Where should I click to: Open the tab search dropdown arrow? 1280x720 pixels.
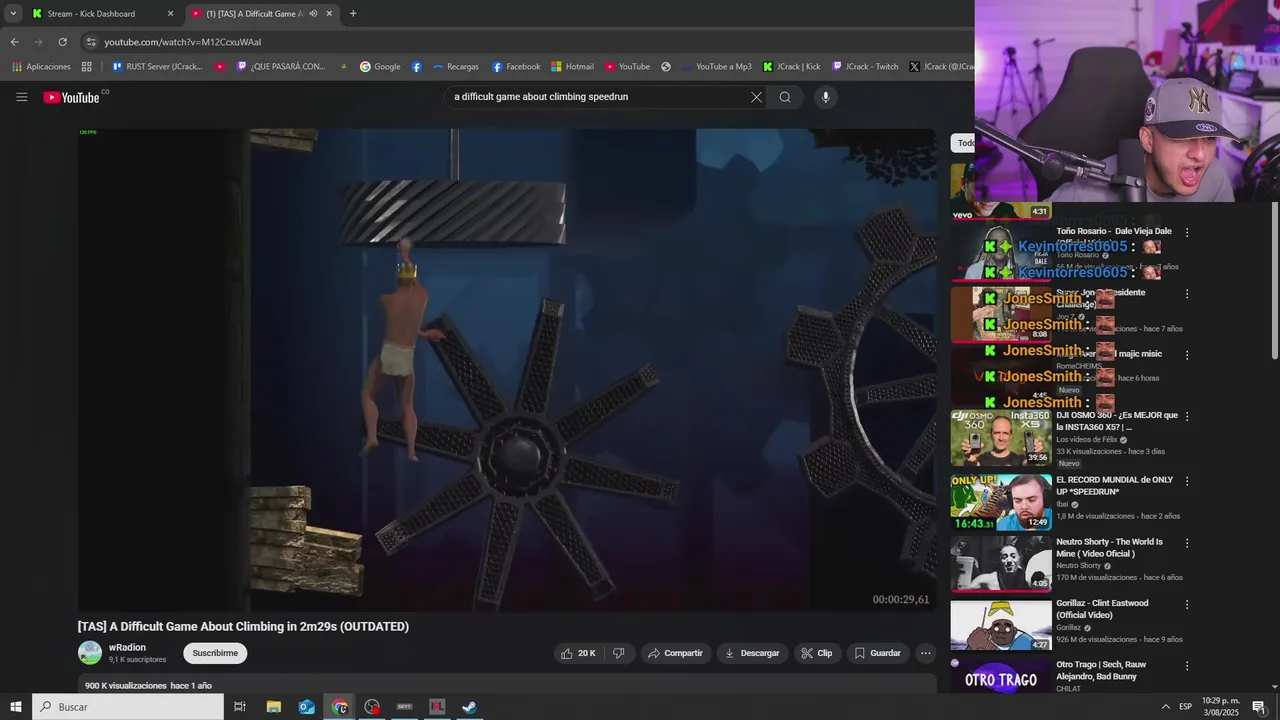tap(13, 14)
